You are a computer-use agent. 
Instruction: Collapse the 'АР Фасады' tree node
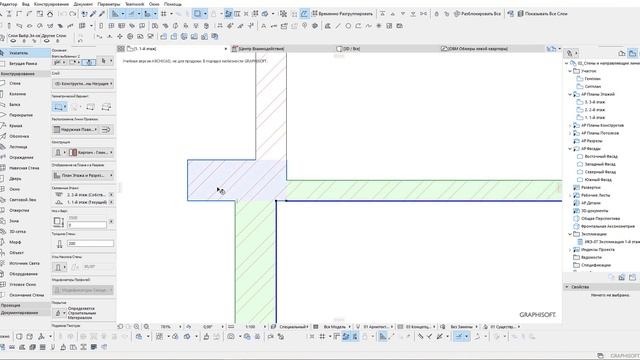tap(570, 149)
